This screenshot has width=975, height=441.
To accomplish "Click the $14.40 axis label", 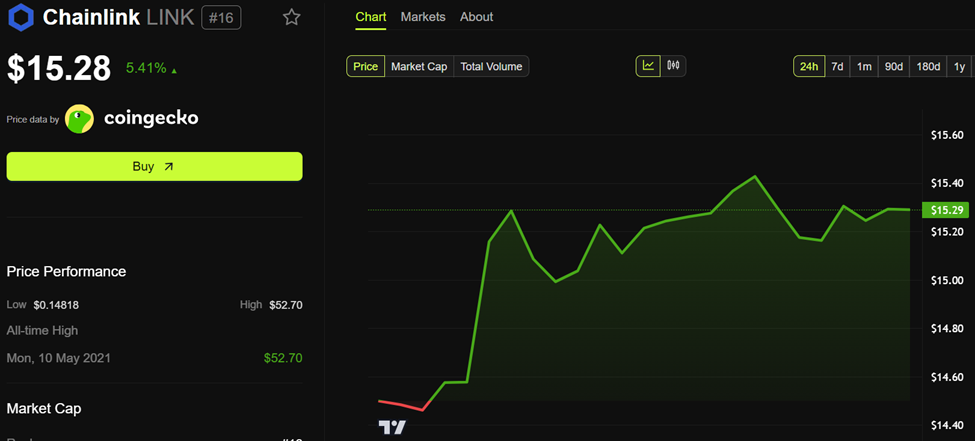I will tap(947, 425).
